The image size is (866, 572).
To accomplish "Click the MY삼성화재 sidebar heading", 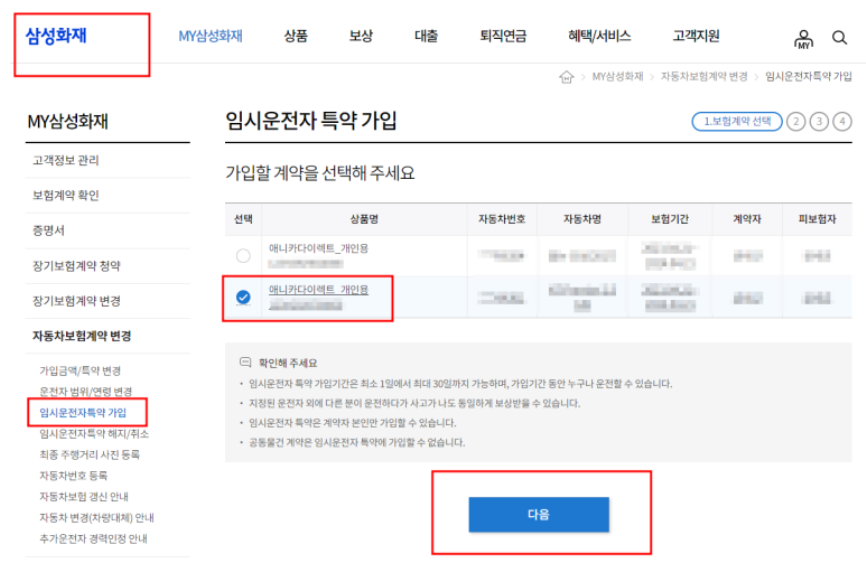I will 68,121.
